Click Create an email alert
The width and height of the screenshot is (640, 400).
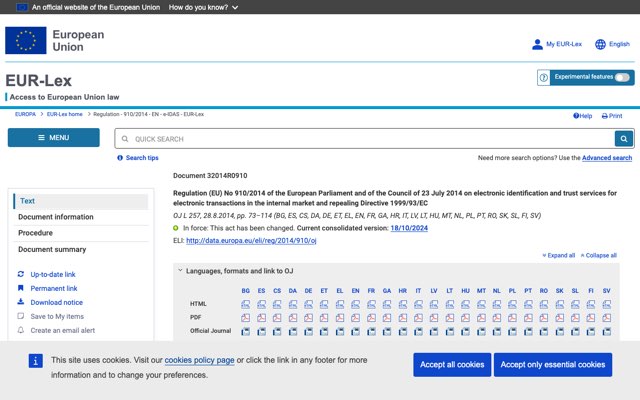pos(62,330)
